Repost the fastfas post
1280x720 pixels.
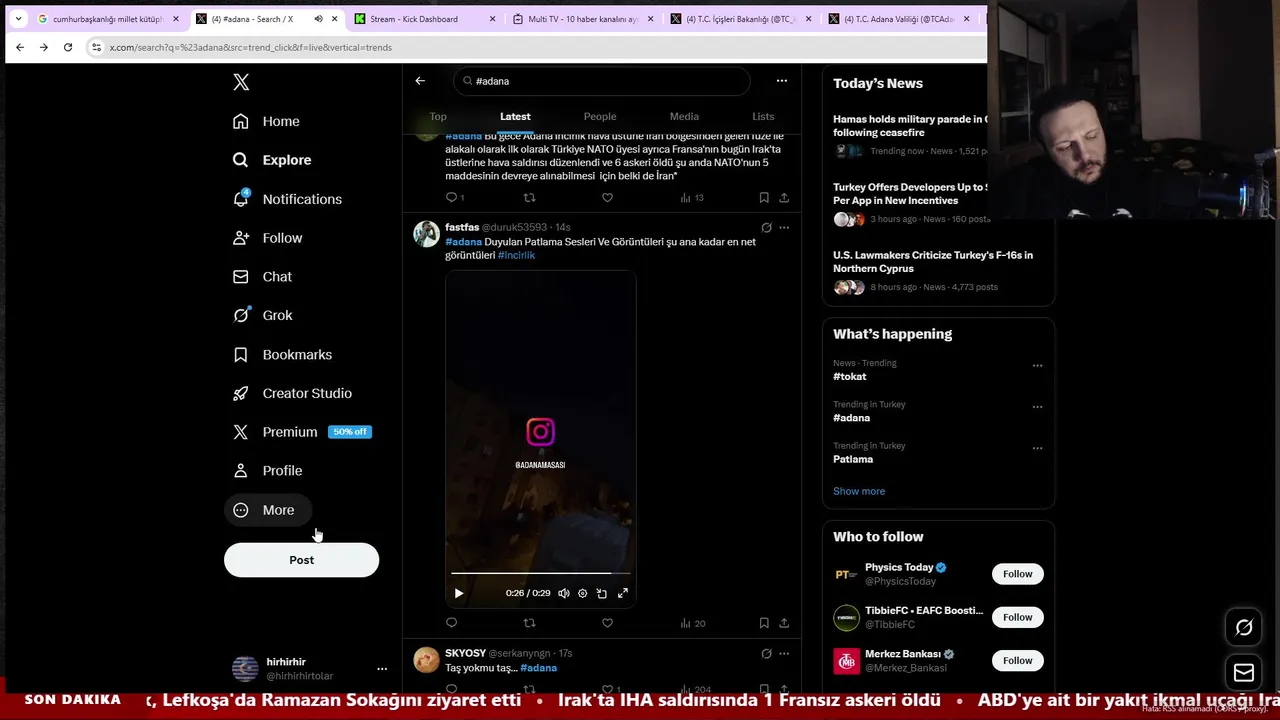click(x=529, y=623)
